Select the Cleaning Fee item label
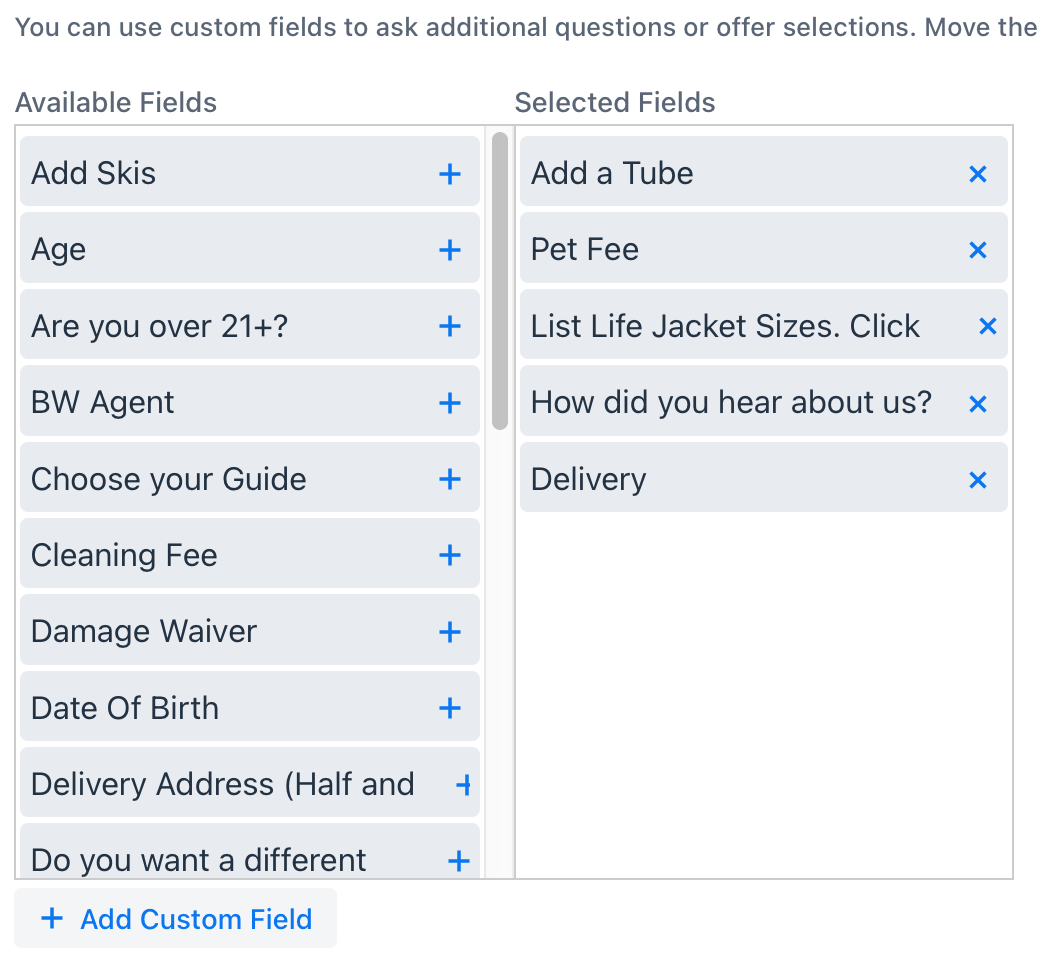 (x=124, y=555)
